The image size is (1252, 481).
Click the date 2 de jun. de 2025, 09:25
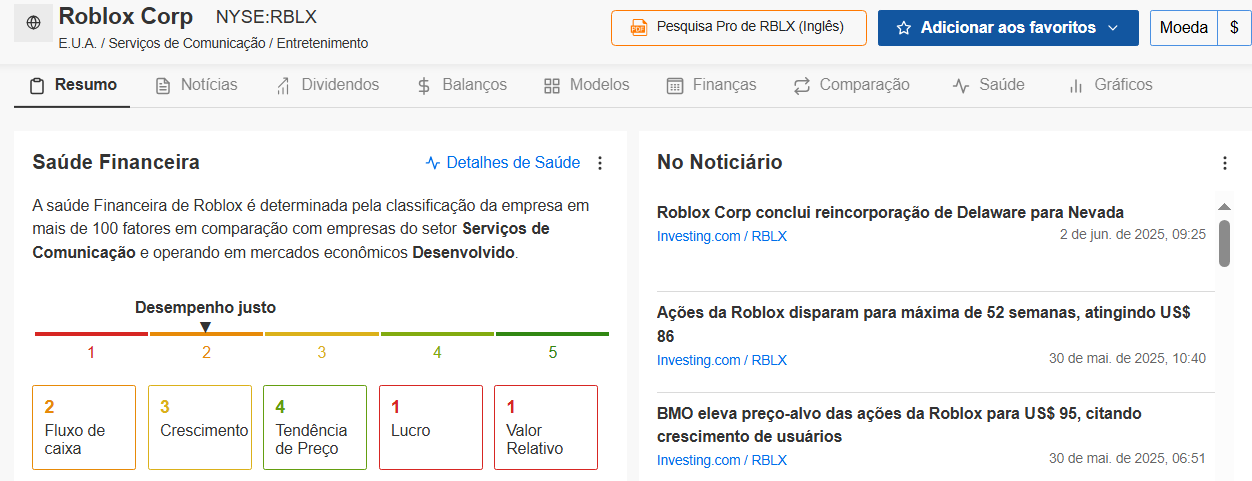(x=1133, y=234)
